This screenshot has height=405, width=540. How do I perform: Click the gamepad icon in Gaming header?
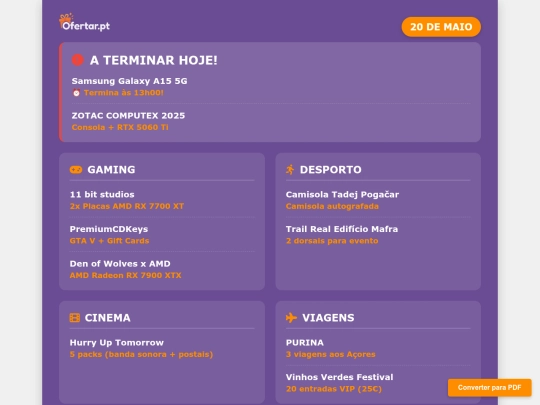(x=76, y=169)
